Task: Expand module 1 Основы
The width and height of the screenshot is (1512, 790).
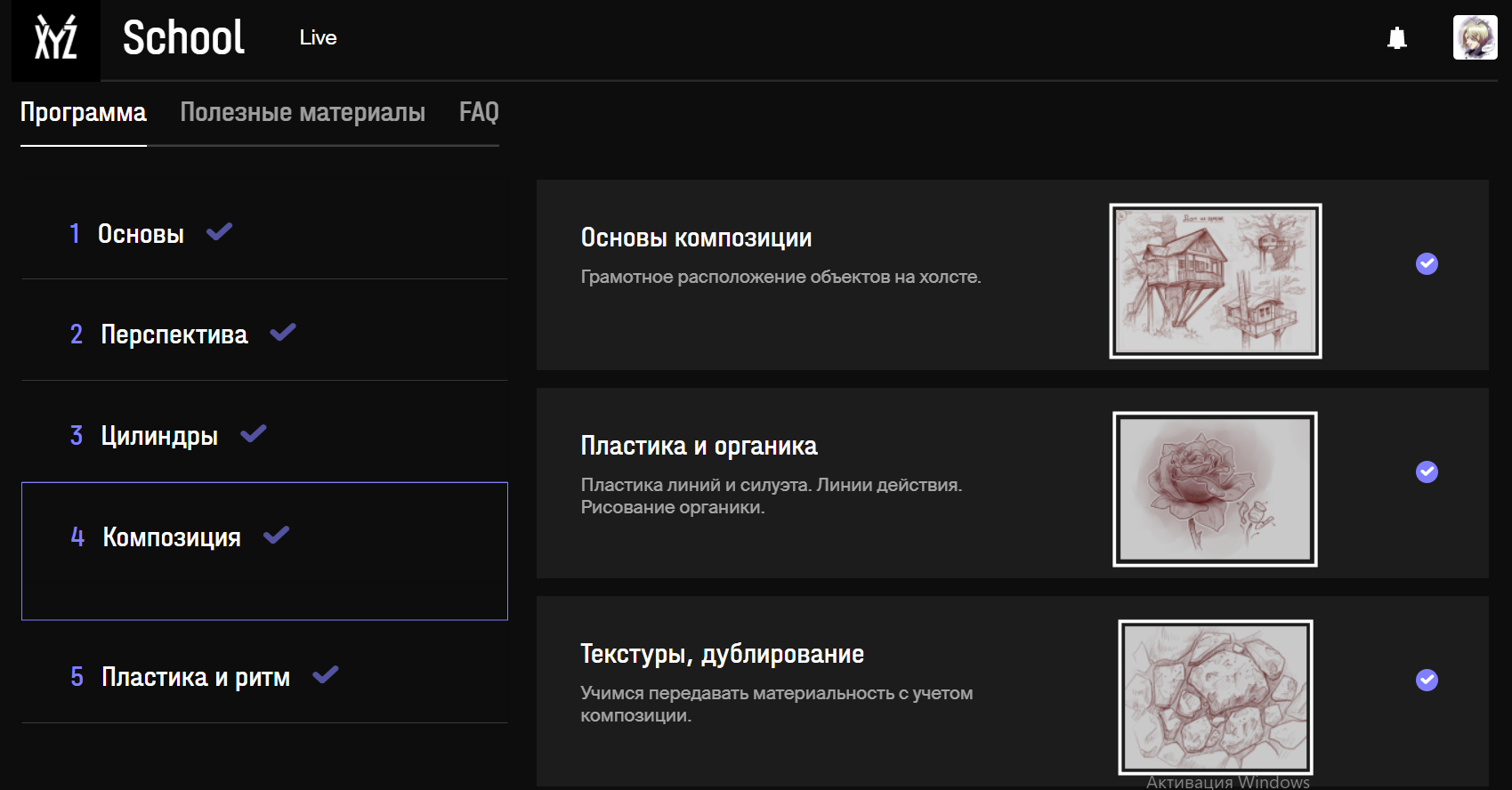Action: point(141,234)
